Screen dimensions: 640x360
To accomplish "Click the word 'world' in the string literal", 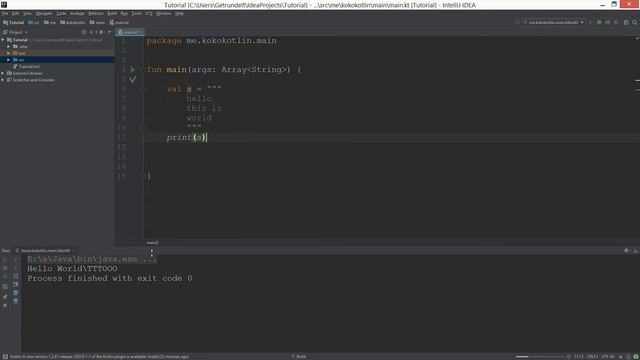I will click(x=199, y=118).
